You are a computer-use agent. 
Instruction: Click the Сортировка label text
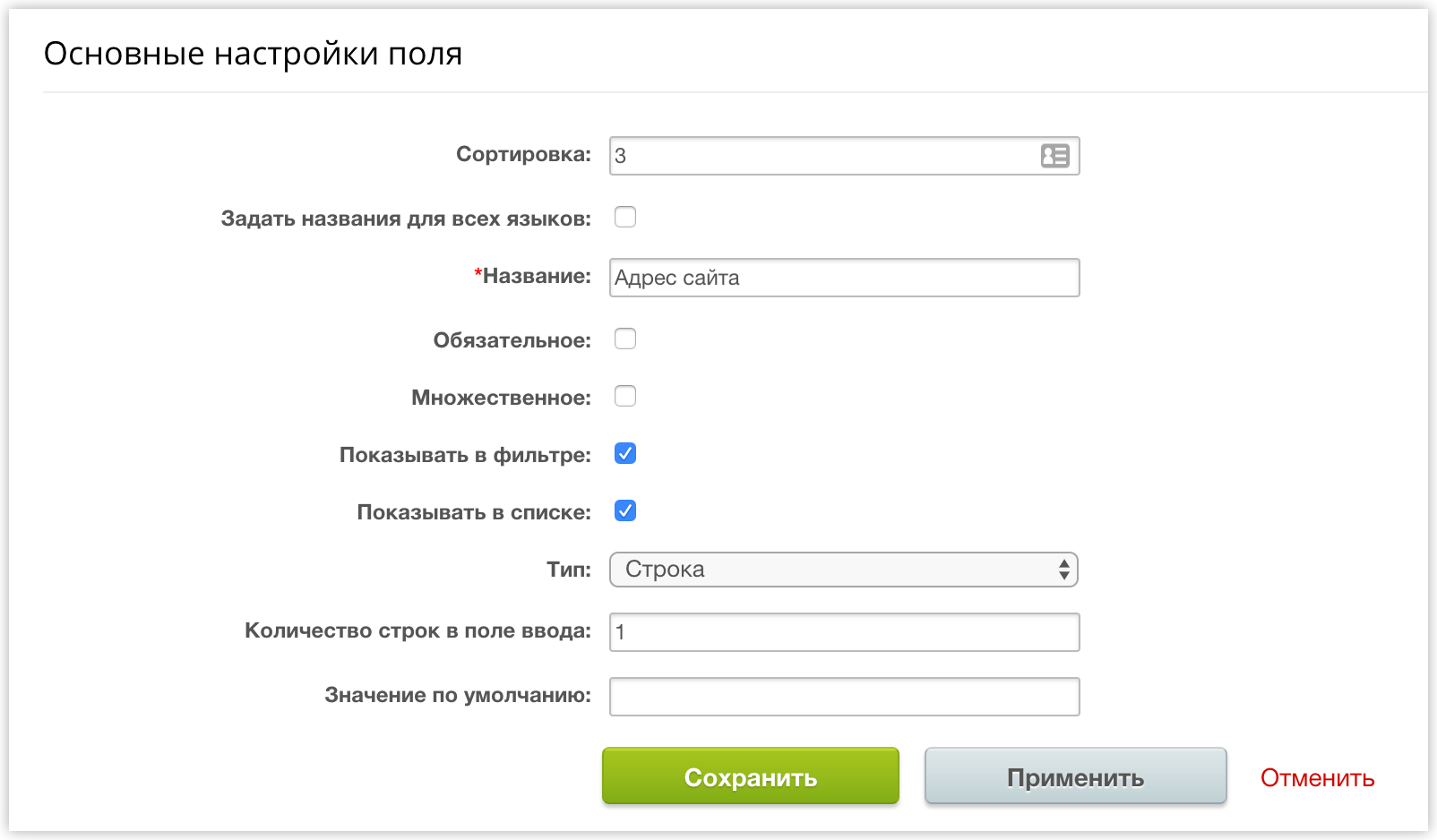[524, 155]
